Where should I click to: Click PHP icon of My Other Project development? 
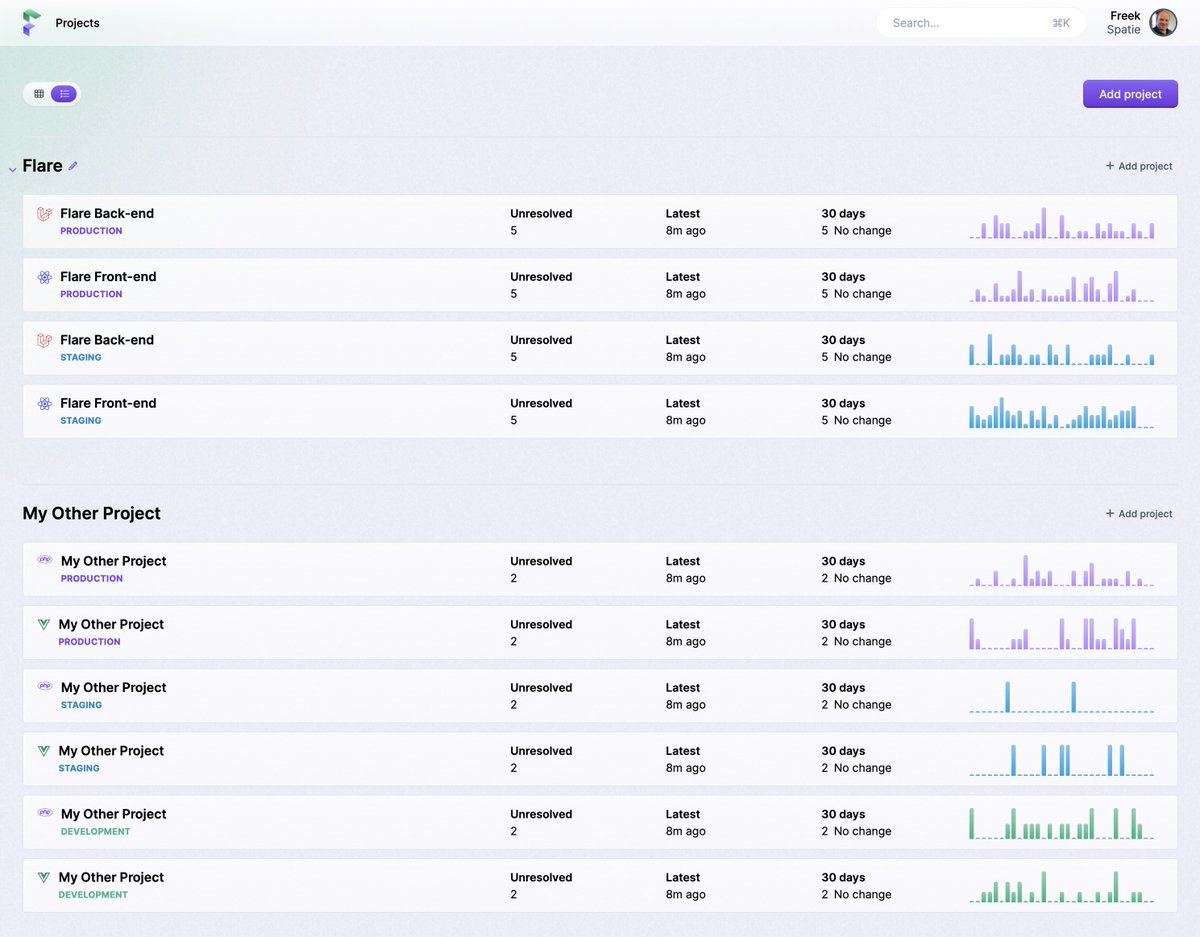tap(45, 813)
